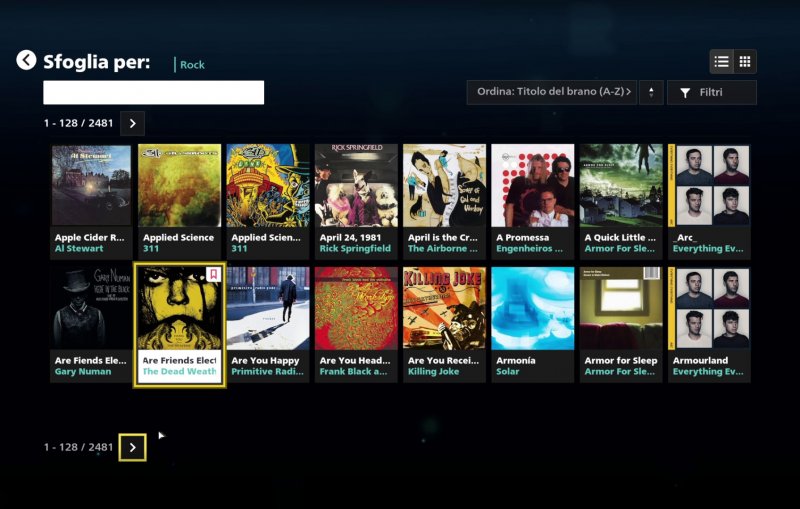Open the Filtri filter button
This screenshot has width=800, height=509.
(x=711, y=93)
